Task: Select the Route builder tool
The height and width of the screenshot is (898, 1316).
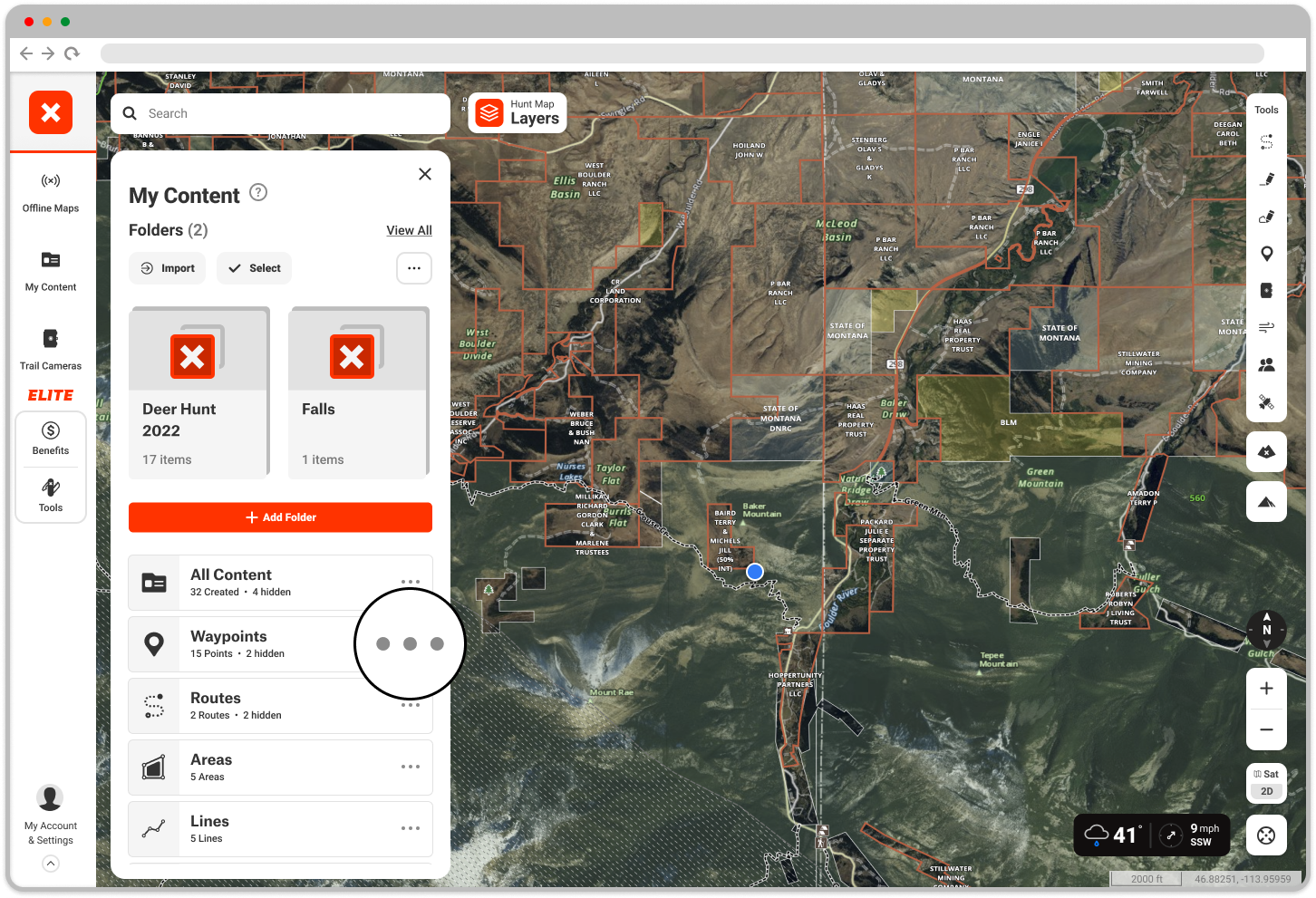Action: 1266,142
